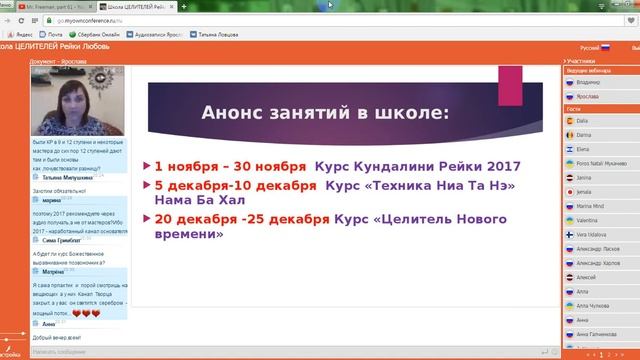
Task: Select guest Valentina
Action: coord(602,220)
